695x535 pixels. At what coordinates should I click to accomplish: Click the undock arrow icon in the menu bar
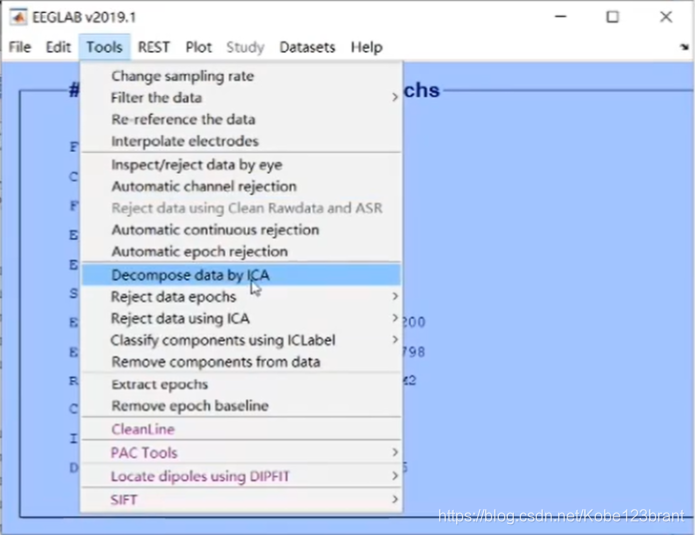pos(684,47)
